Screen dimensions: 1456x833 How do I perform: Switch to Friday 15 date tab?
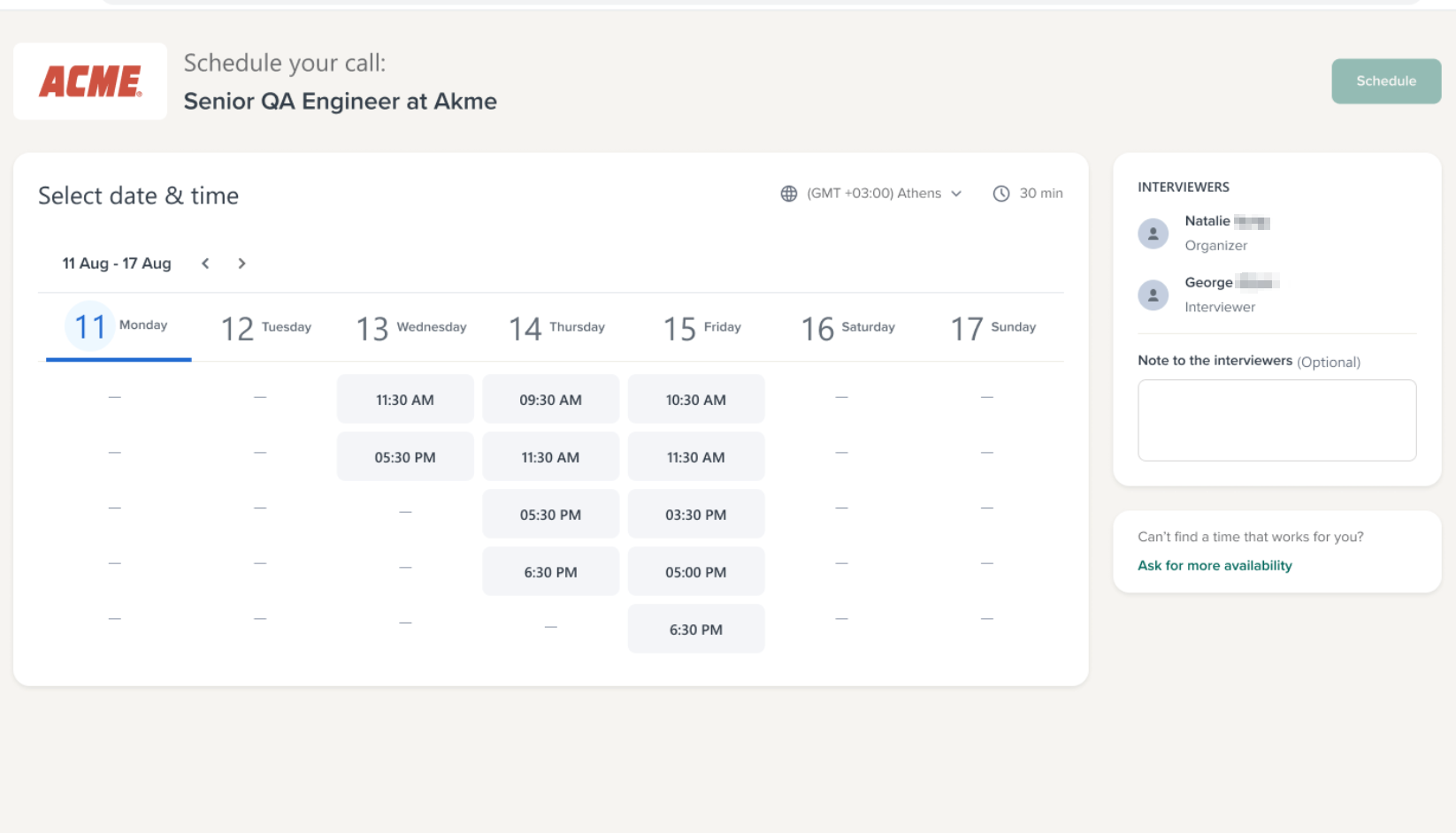tap(701, 328)
